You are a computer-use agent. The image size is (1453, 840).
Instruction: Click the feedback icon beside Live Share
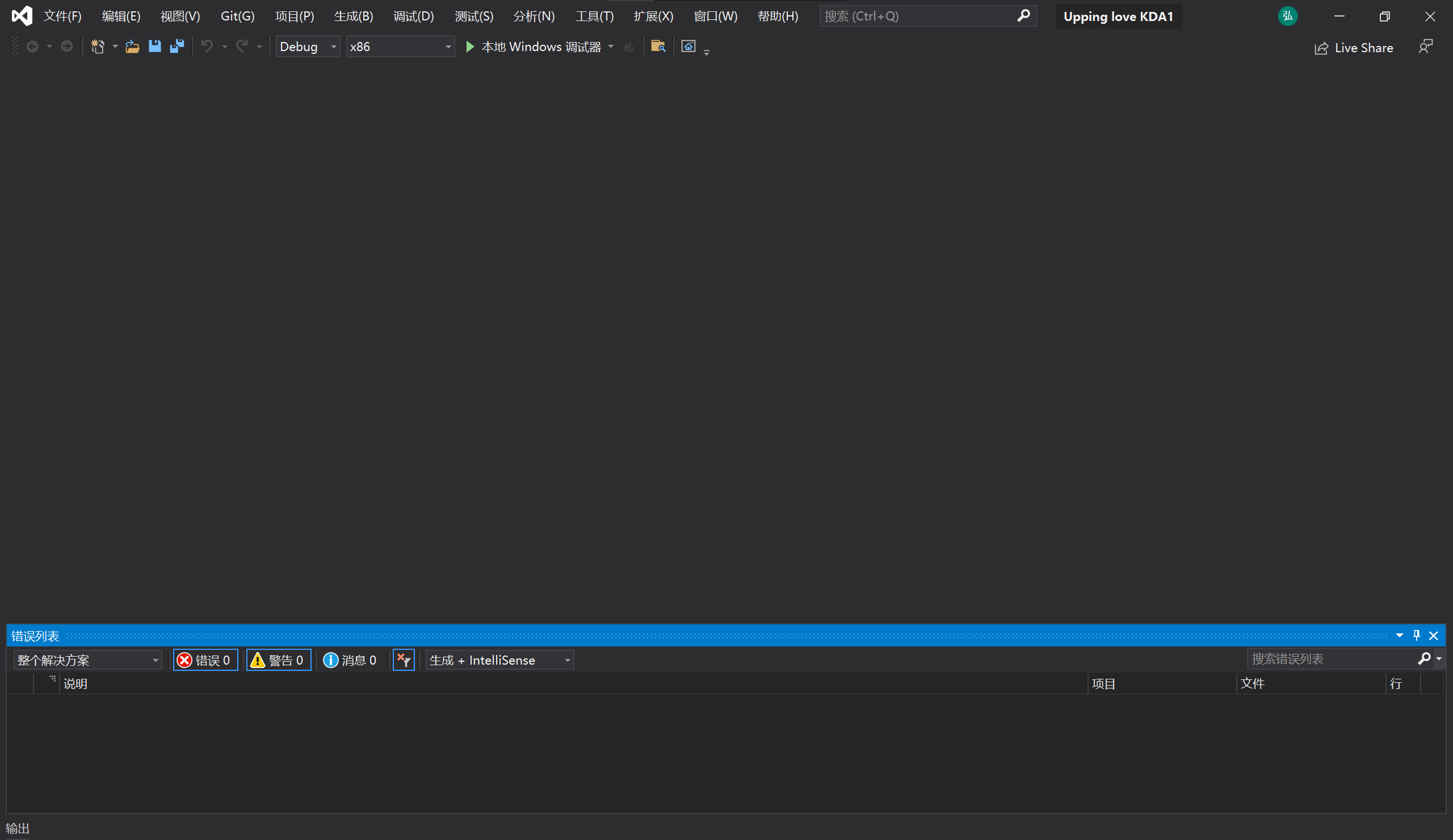(x=1425, y=47)
